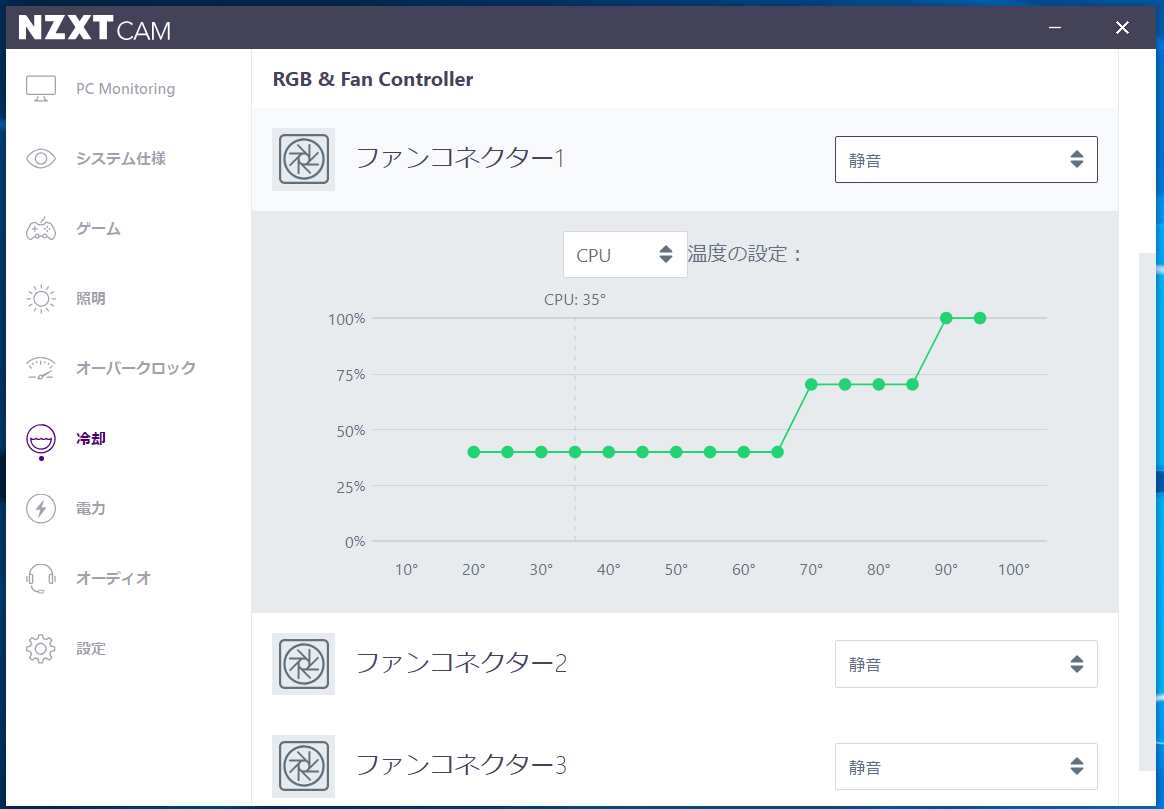Click the gear icon for 設定

[41, 649]
